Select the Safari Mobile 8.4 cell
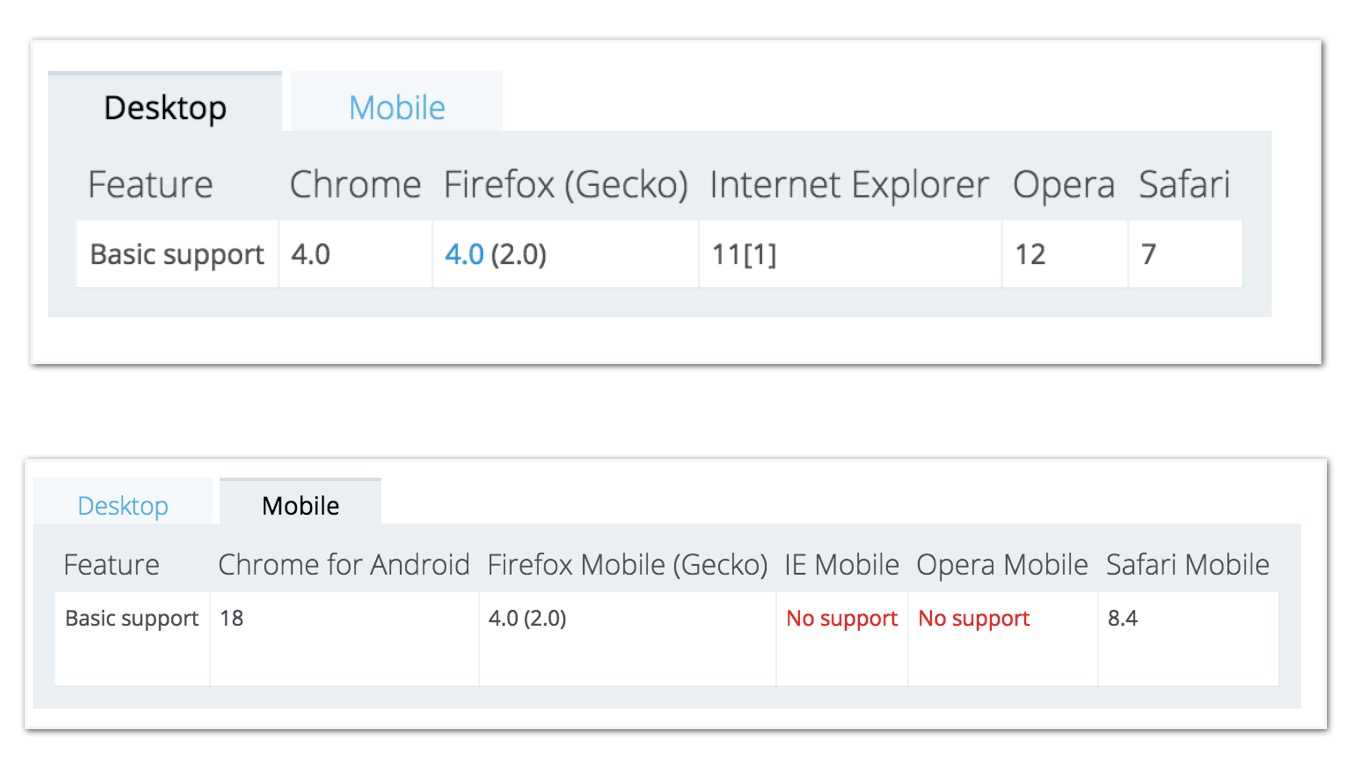The image size is (1362, 760). pos(1123,619)
